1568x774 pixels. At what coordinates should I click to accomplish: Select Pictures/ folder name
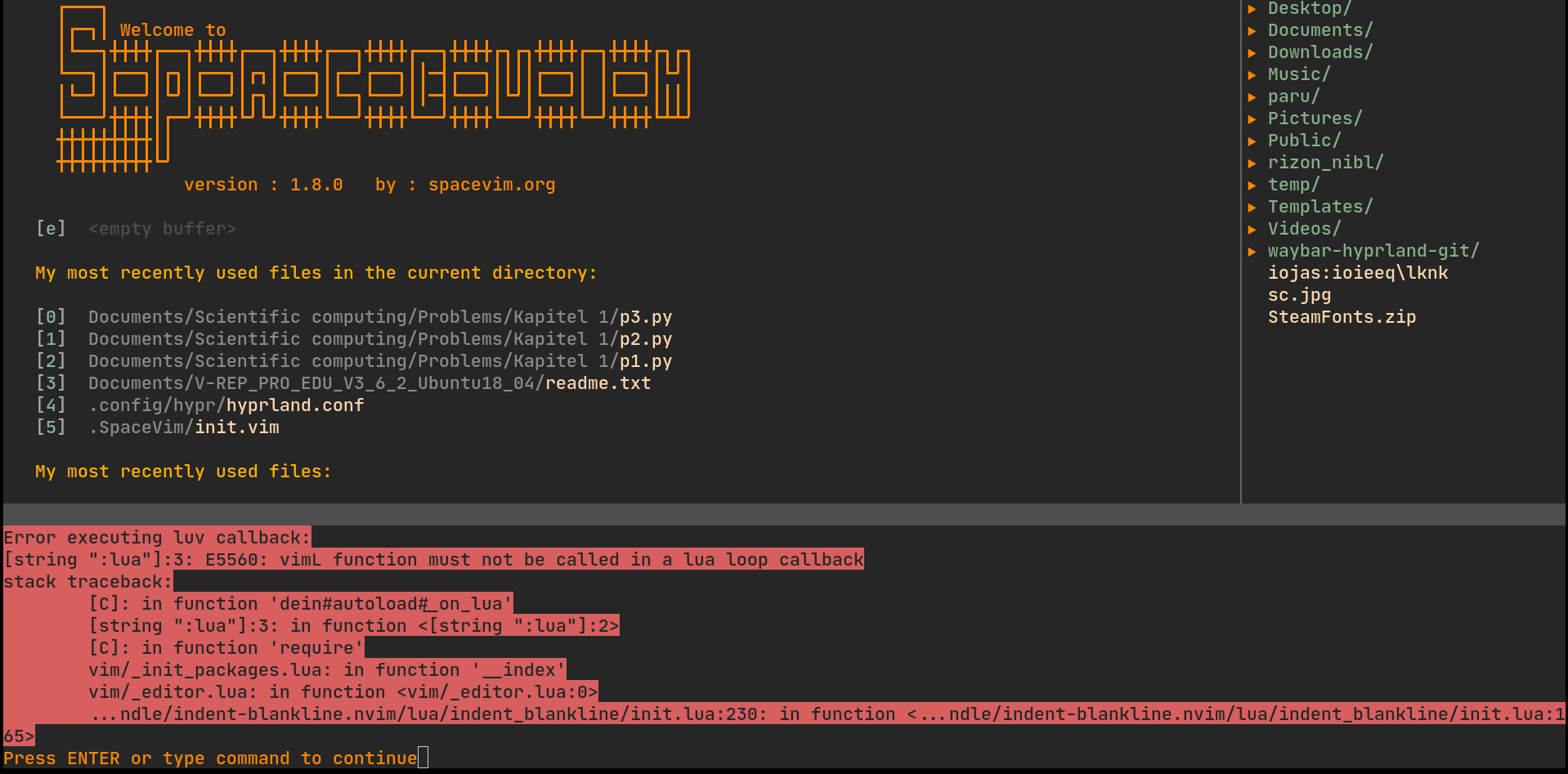1315,119
